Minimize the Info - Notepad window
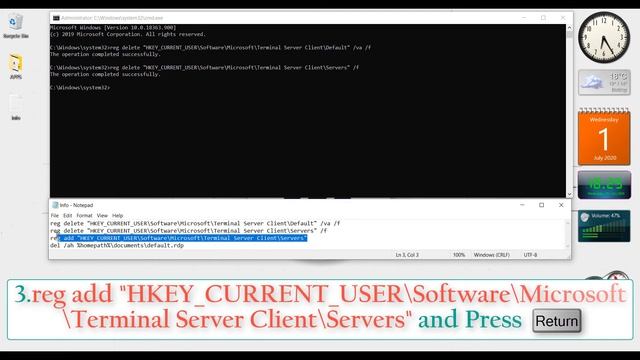 (522, 205)
